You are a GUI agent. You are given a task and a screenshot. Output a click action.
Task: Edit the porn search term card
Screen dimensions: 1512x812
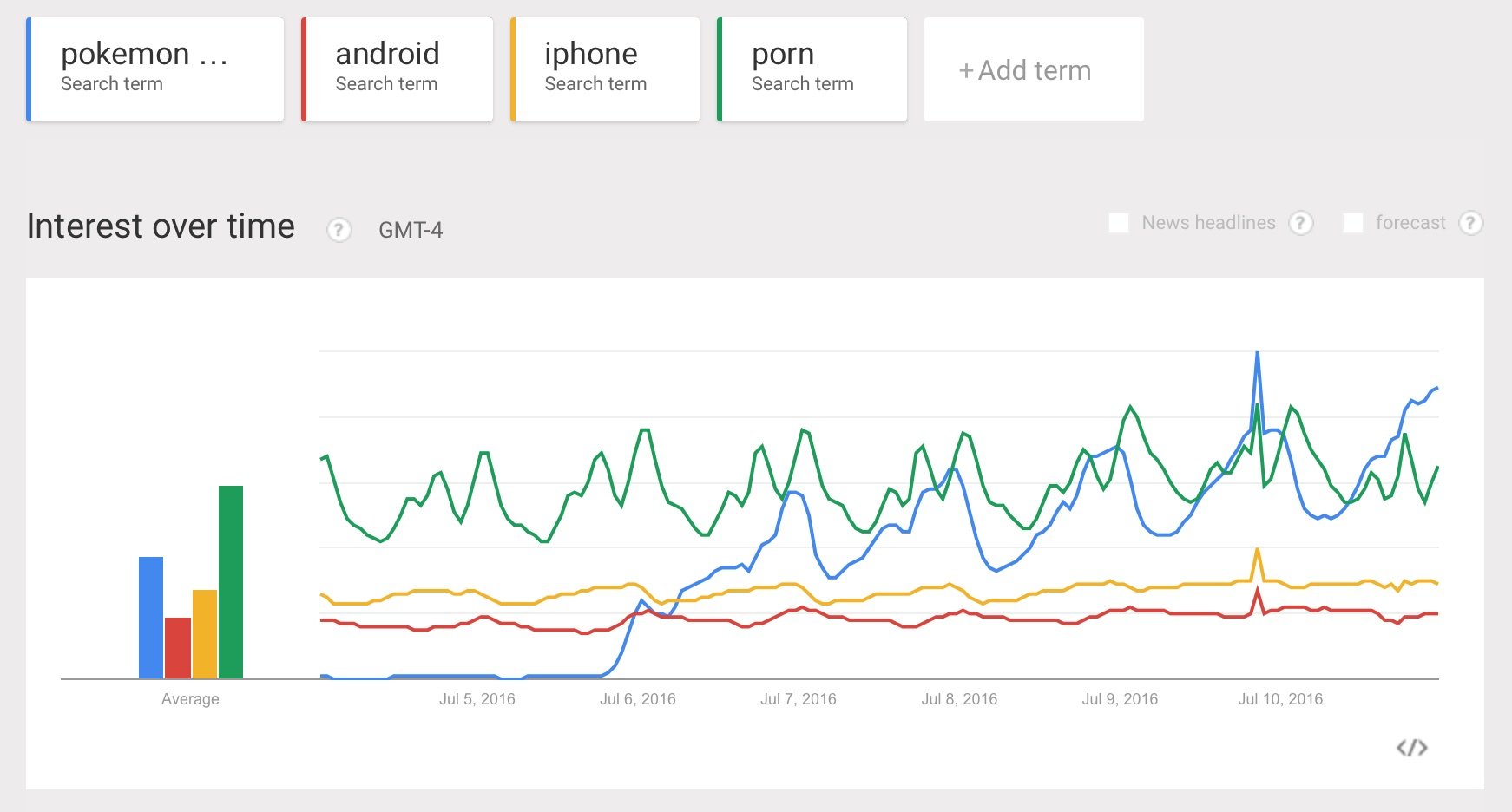[x=812, y=69]
